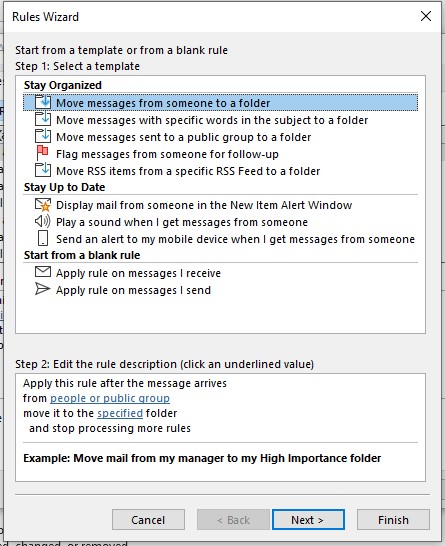
Task: Select 'Flag messages from someone for follow-up'
Action: [167, 154]
